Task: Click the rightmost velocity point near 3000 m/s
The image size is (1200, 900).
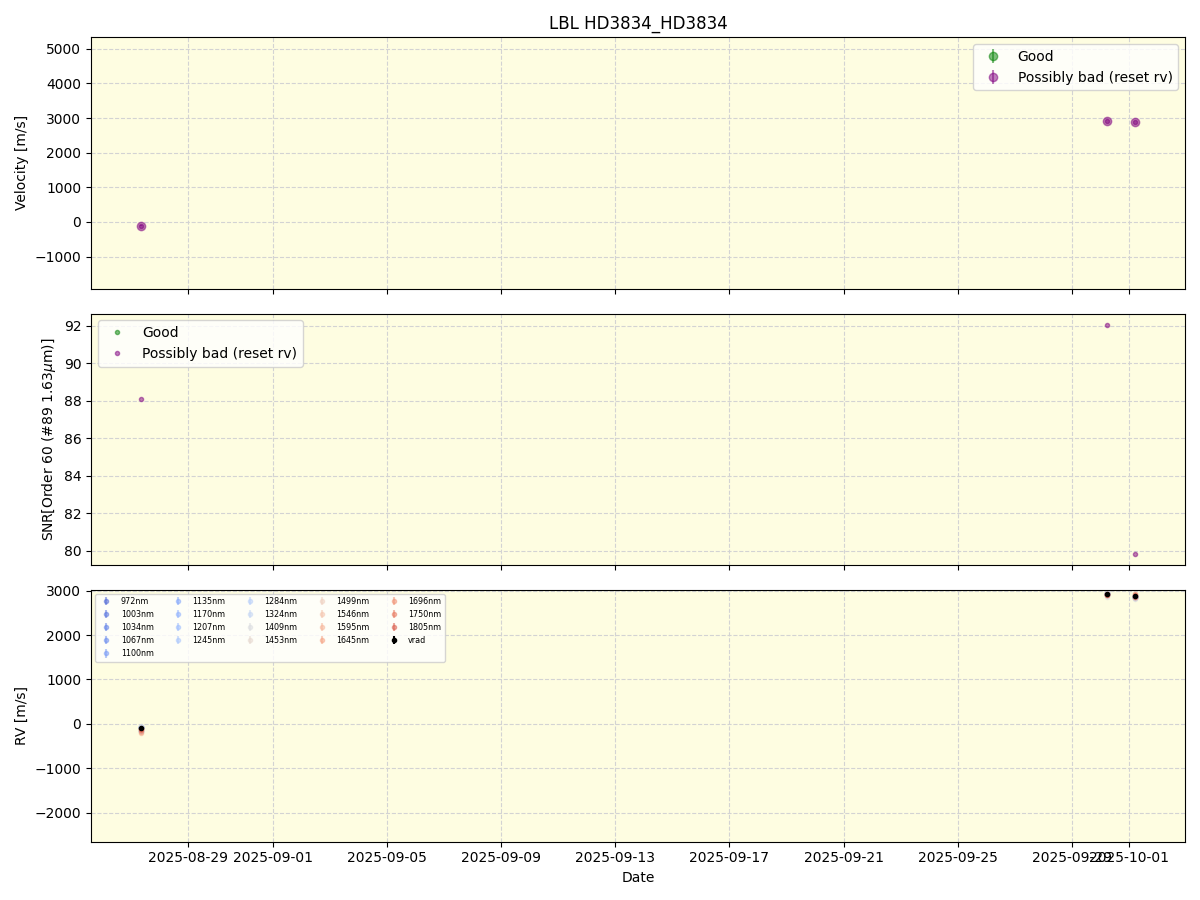Action: [x=1135, y=122]
